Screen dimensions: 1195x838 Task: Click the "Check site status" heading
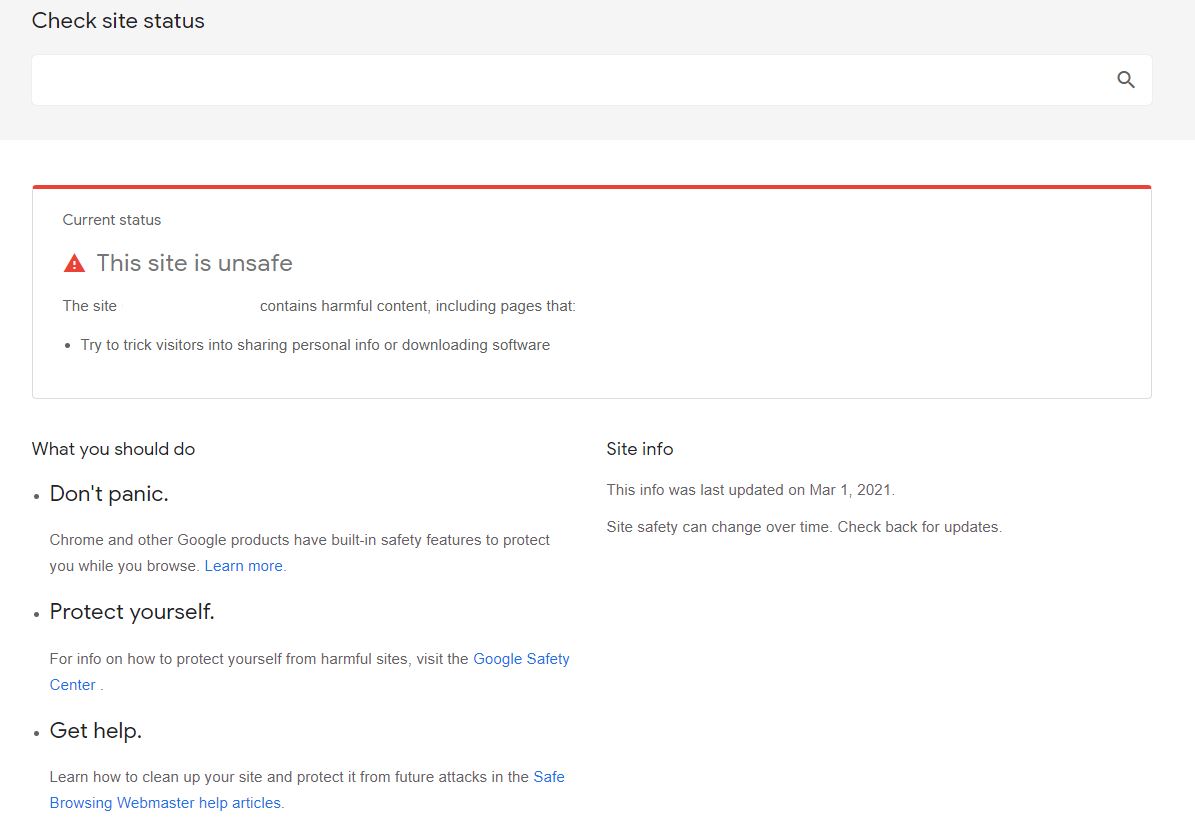(x=118, y=21)
